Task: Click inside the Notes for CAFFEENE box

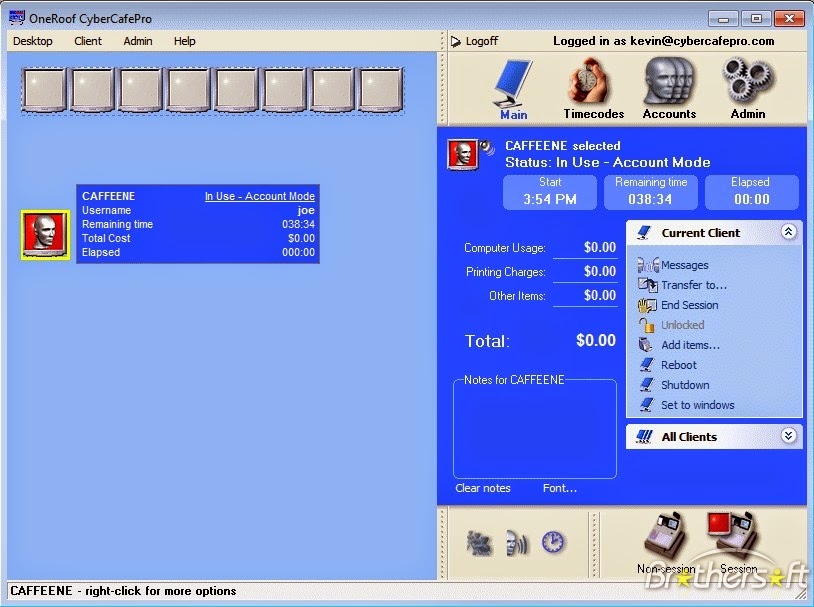Action: pyautogui.click(x=535, y=430)
